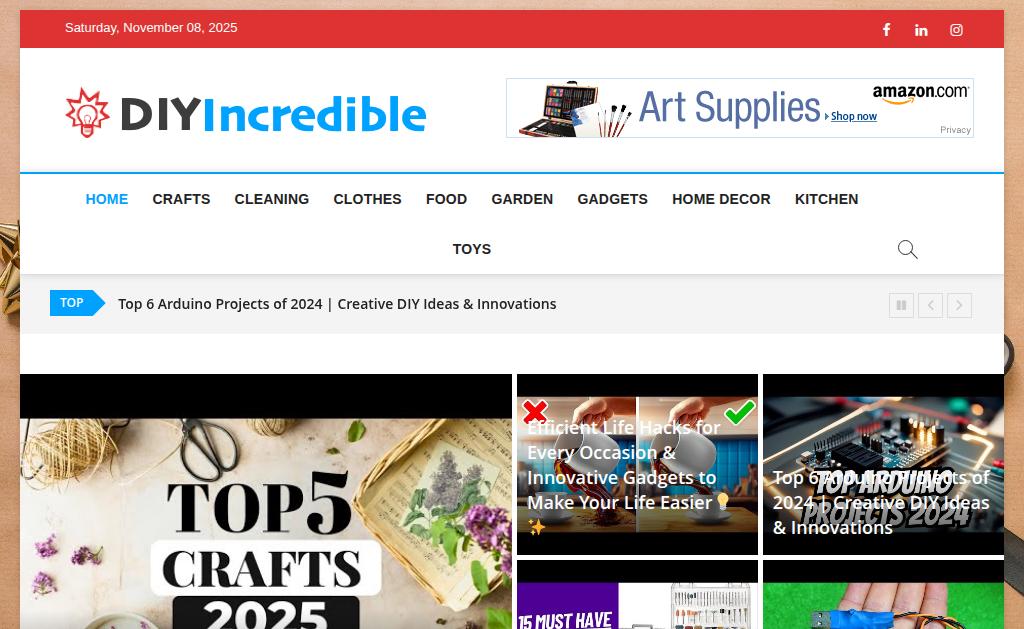
Task: Click the Amazon Shop now link
Action: [854, 116]
